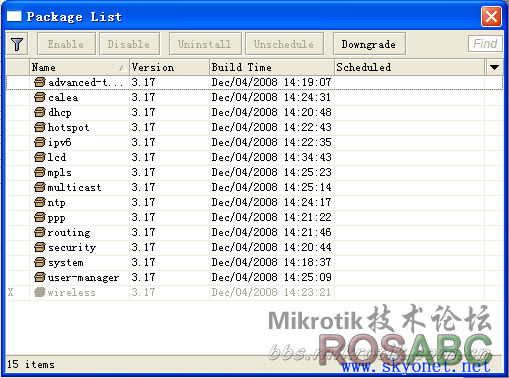Click the mpls package icon
509x378 pixels.
[40, 172]
